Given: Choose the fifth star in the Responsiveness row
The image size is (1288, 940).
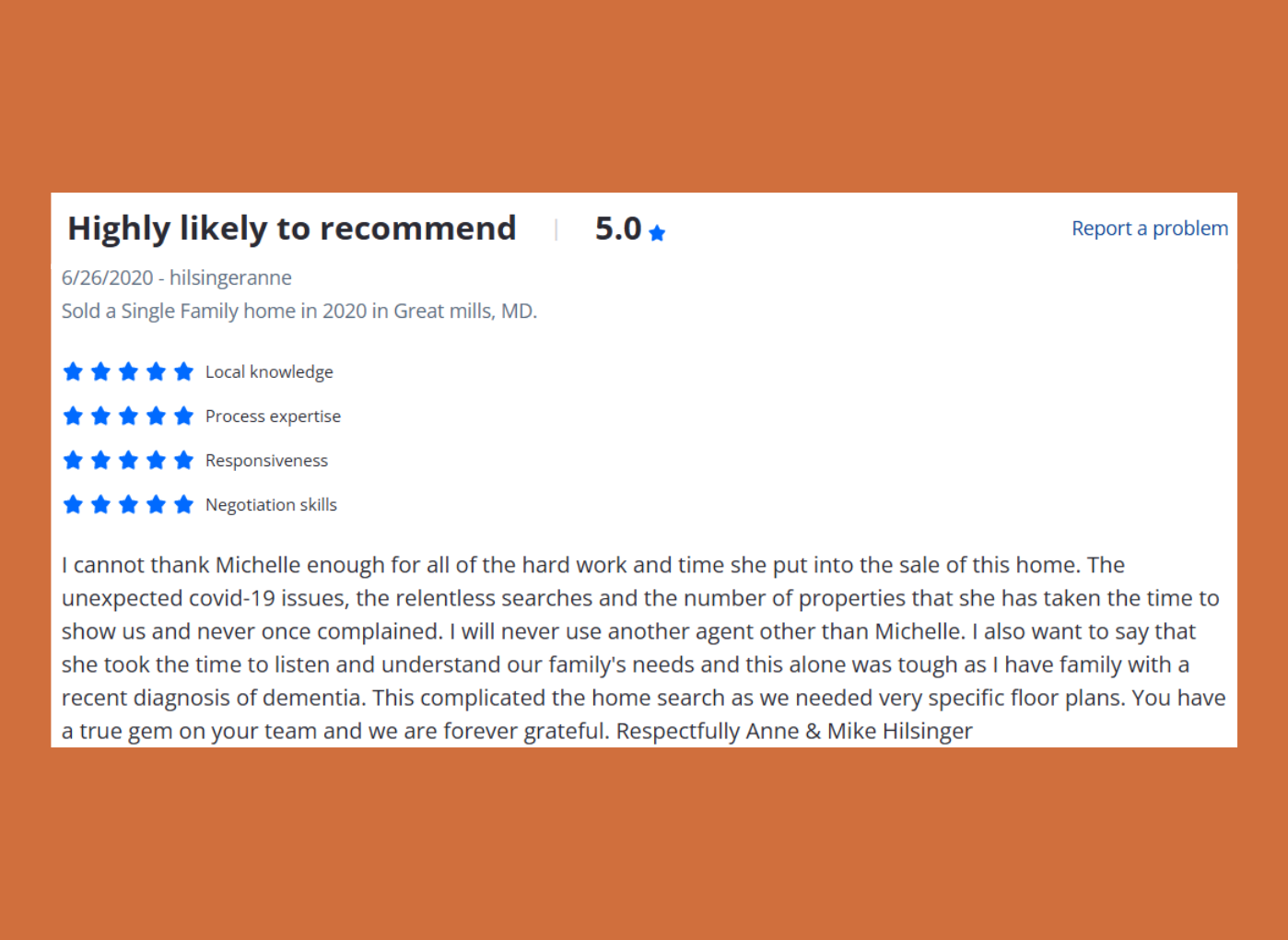Looking at the screenshot, I should click(x=183, y=460).
